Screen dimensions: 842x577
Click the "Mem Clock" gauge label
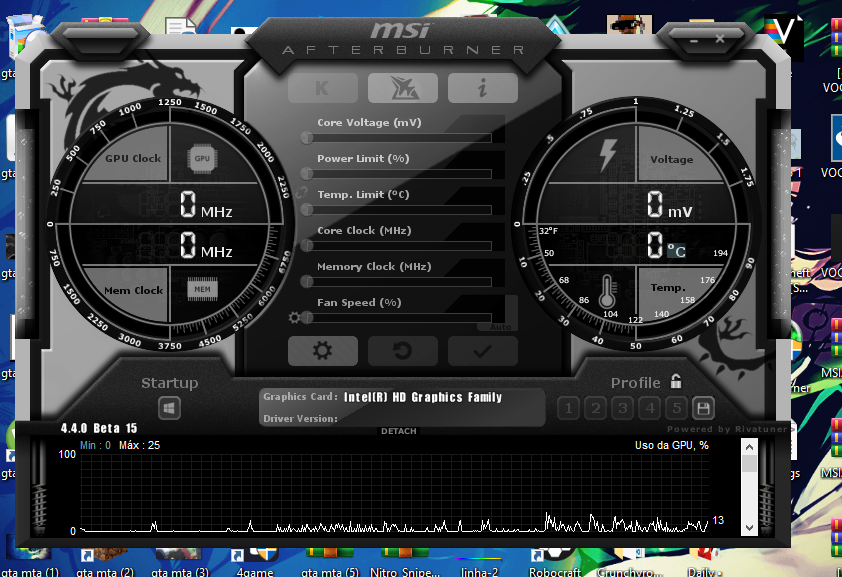point(133,290)
